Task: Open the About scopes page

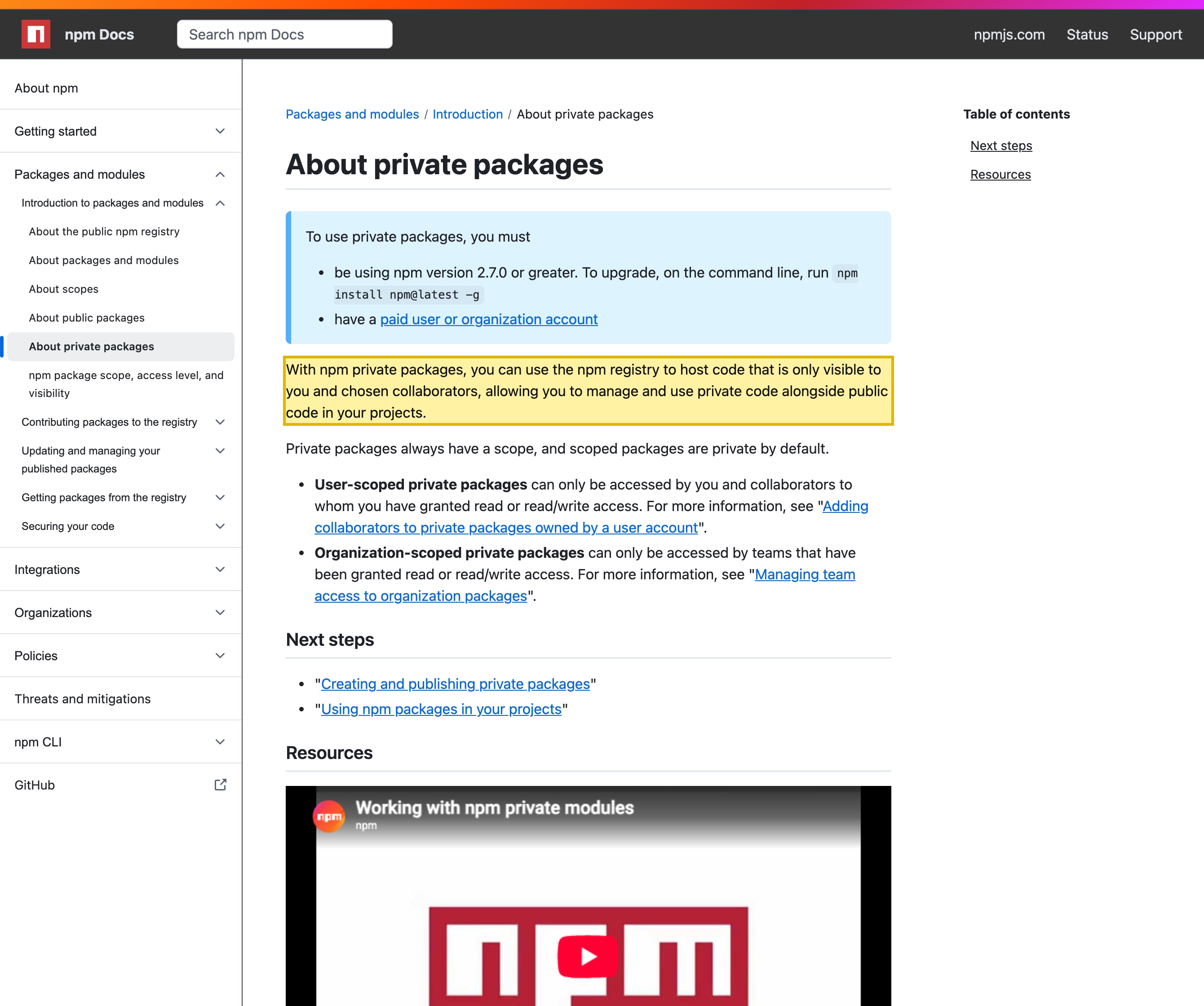Action: (64, 289)
